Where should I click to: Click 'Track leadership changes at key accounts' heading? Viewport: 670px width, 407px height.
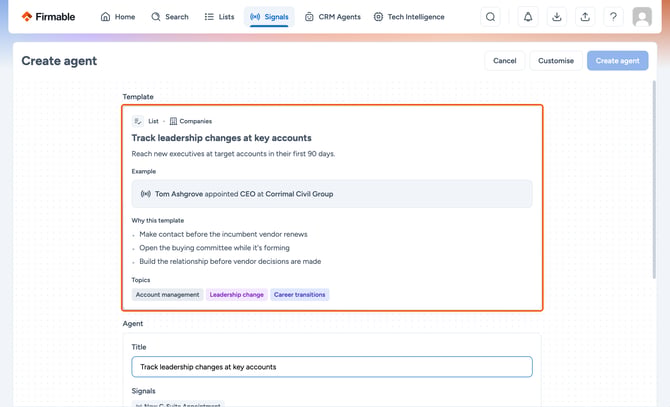[x=221, y=138]
